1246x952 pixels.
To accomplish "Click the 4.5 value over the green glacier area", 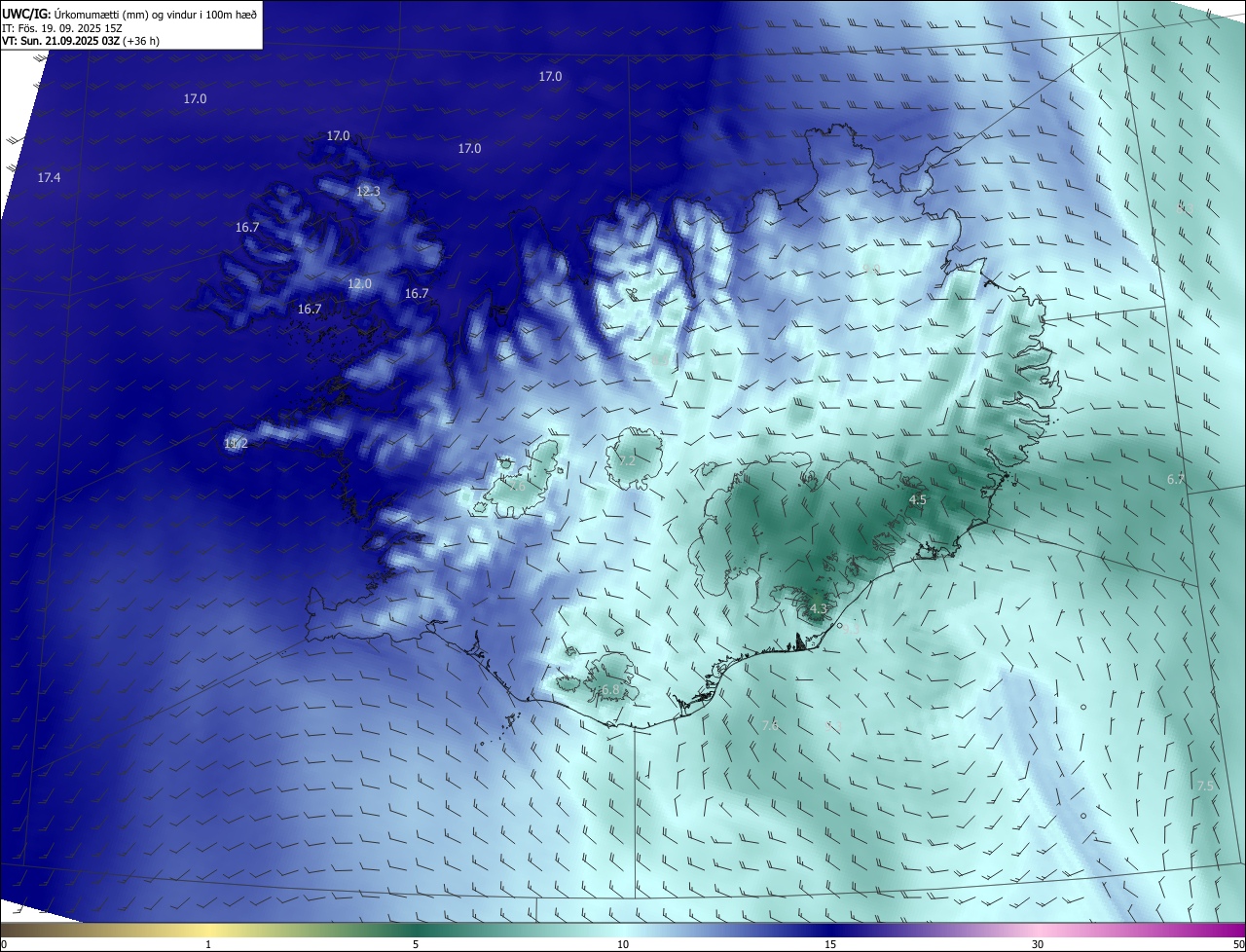I will click(x=918, y=499).
